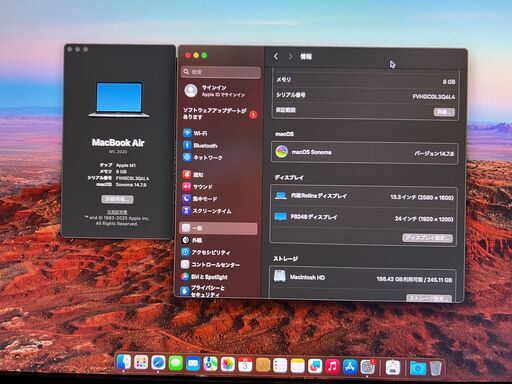Viewport: 512px width, 384px height.
Task: Open App Store in the Dock
Action: coord(350,367)
